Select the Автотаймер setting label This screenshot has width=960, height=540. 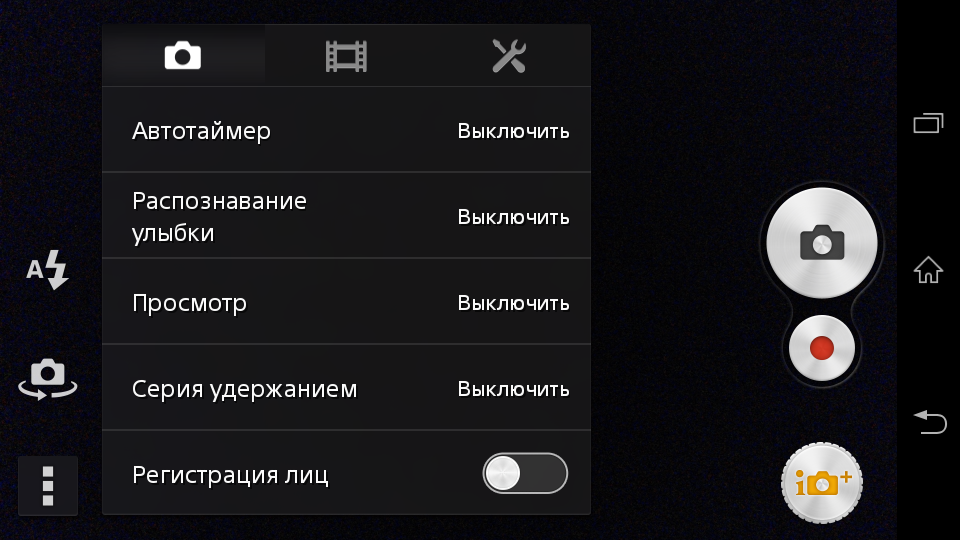[201, 131]
